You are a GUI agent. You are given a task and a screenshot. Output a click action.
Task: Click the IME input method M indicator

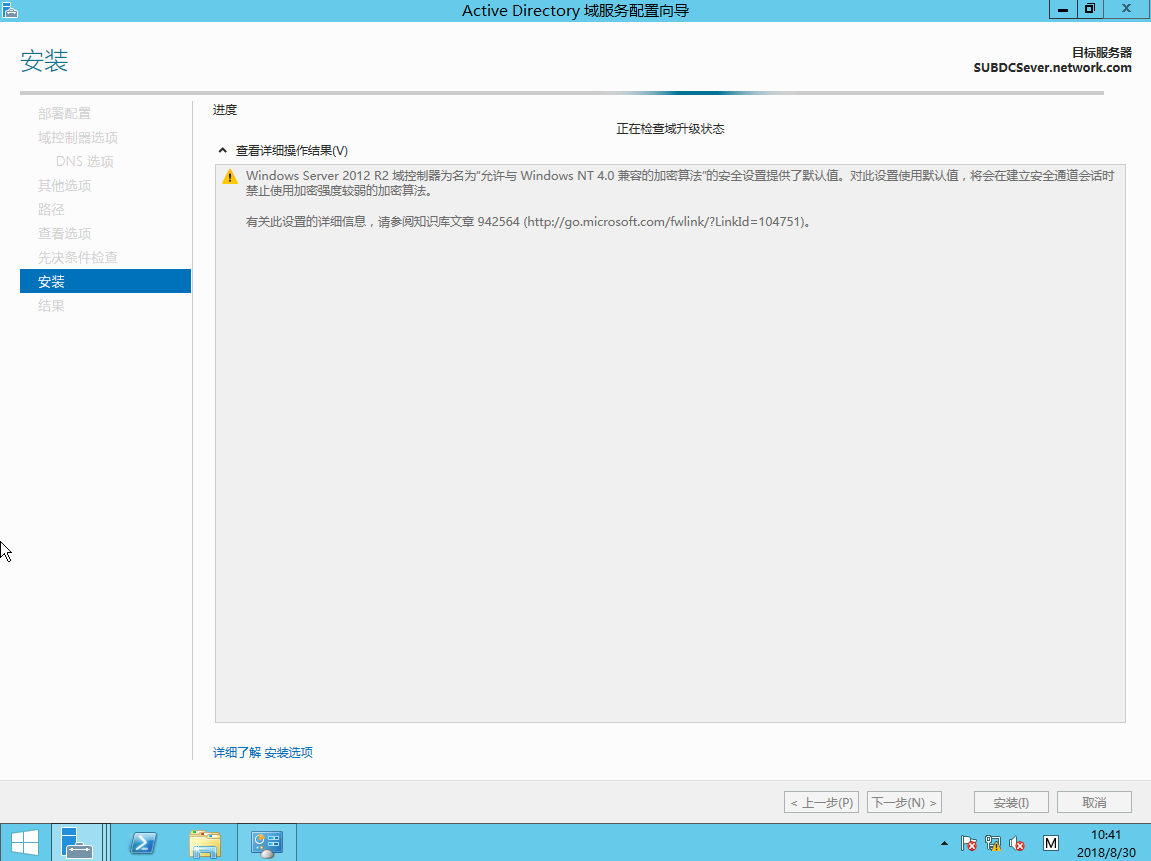point(1050,843)
